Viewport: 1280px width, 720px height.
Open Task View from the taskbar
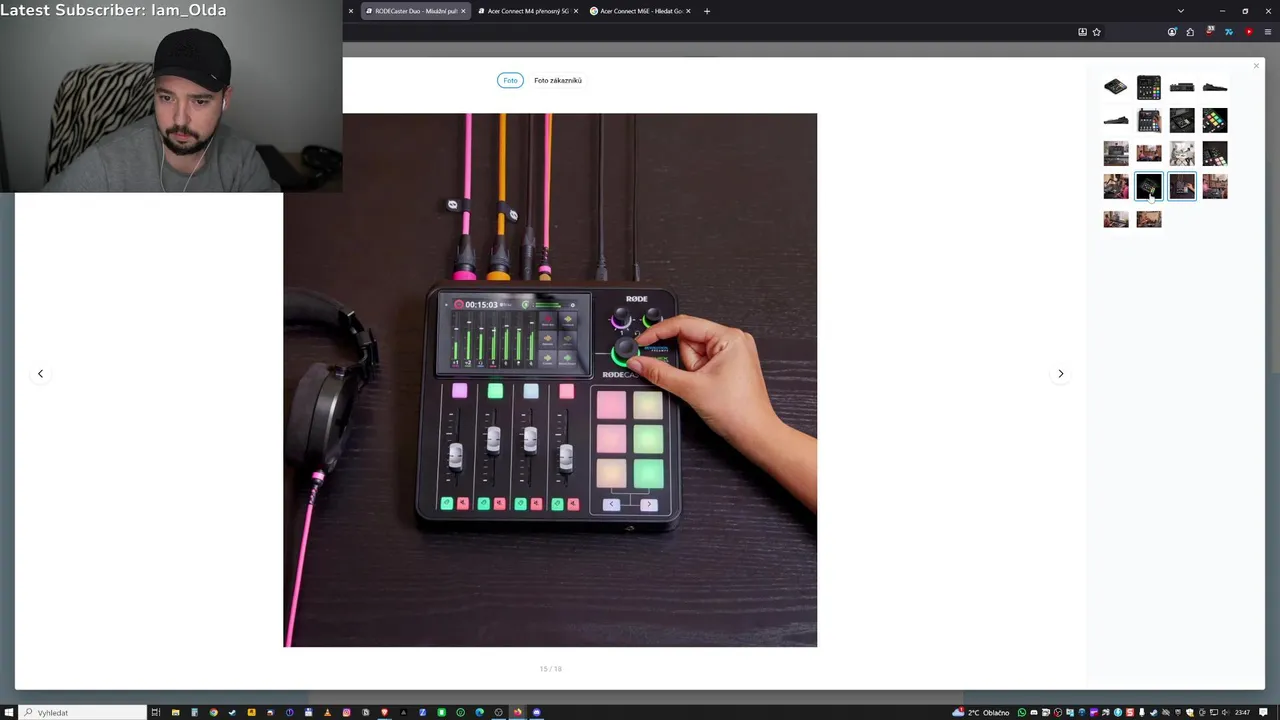[x=156, y=712]
